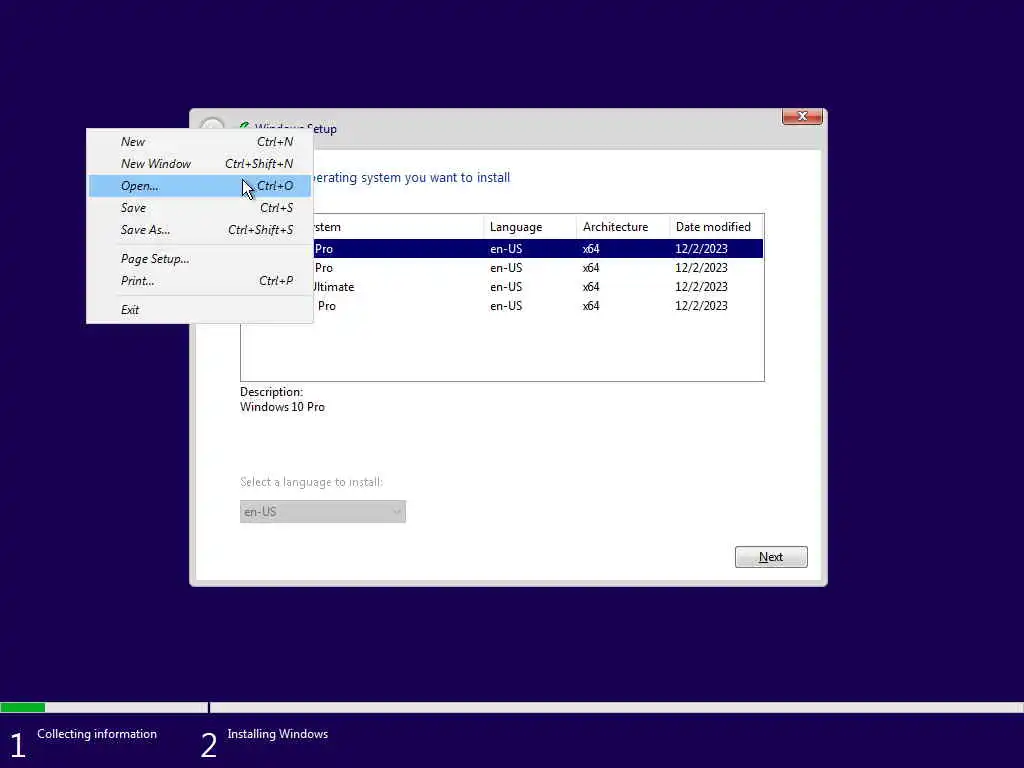
Task: Sort by the Language column header
Action: point(530,227)
